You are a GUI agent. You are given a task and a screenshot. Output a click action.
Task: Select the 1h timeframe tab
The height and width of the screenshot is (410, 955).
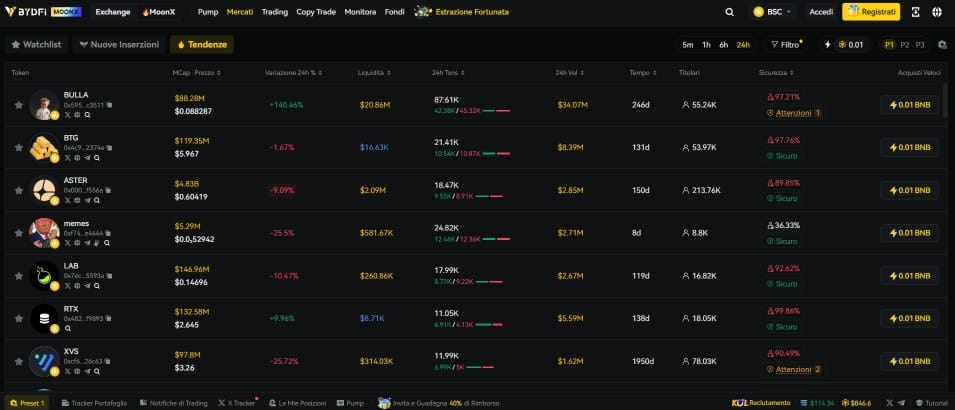coord(706,45)
